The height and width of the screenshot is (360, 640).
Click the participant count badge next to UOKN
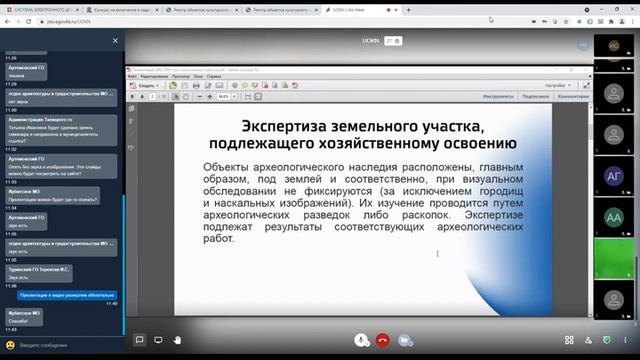pyautogui.click(x=393, y=41)
